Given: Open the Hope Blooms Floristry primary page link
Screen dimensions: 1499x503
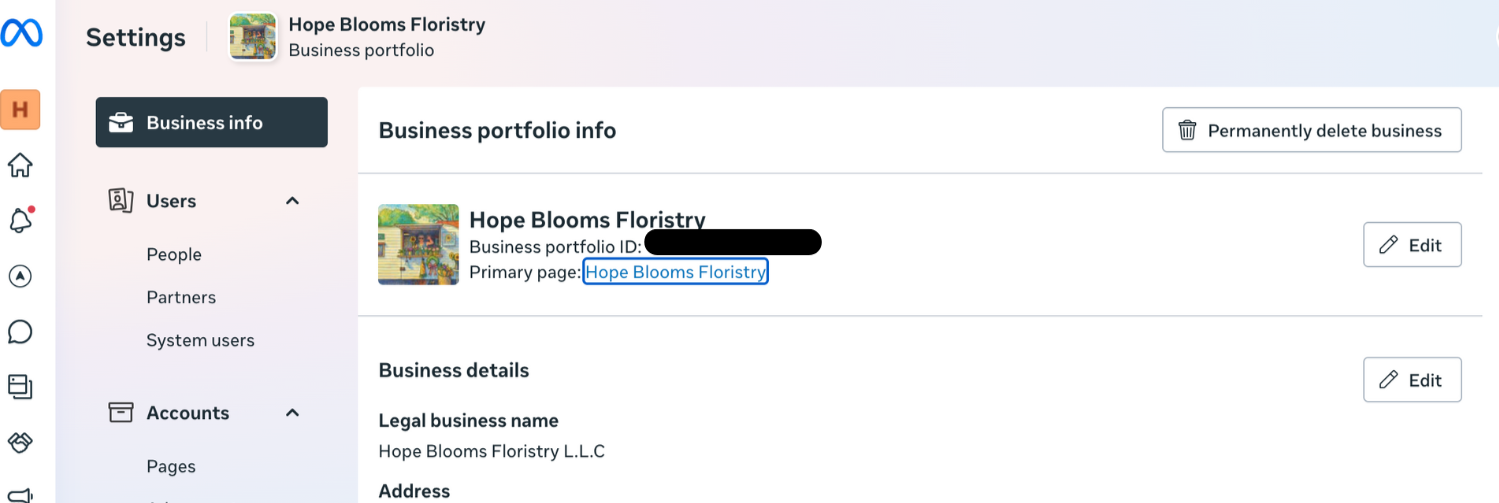Looking at the screenshot, I should [676, 271].
